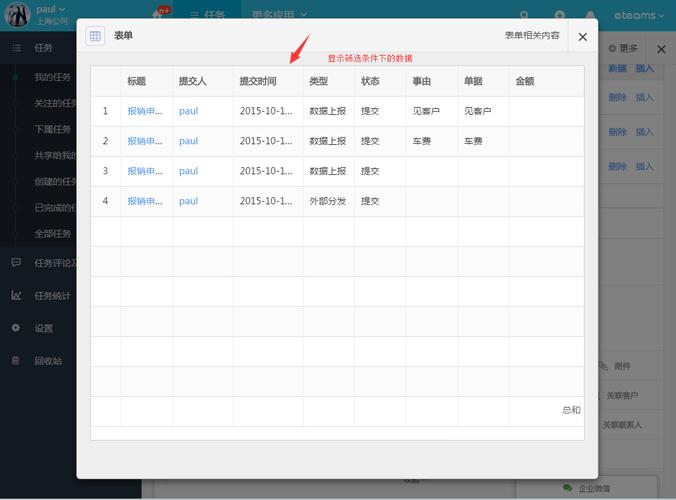Viewport: 676px width, 500px height.
Task: Click the user avatar in top-left corner
Action: 17,15
